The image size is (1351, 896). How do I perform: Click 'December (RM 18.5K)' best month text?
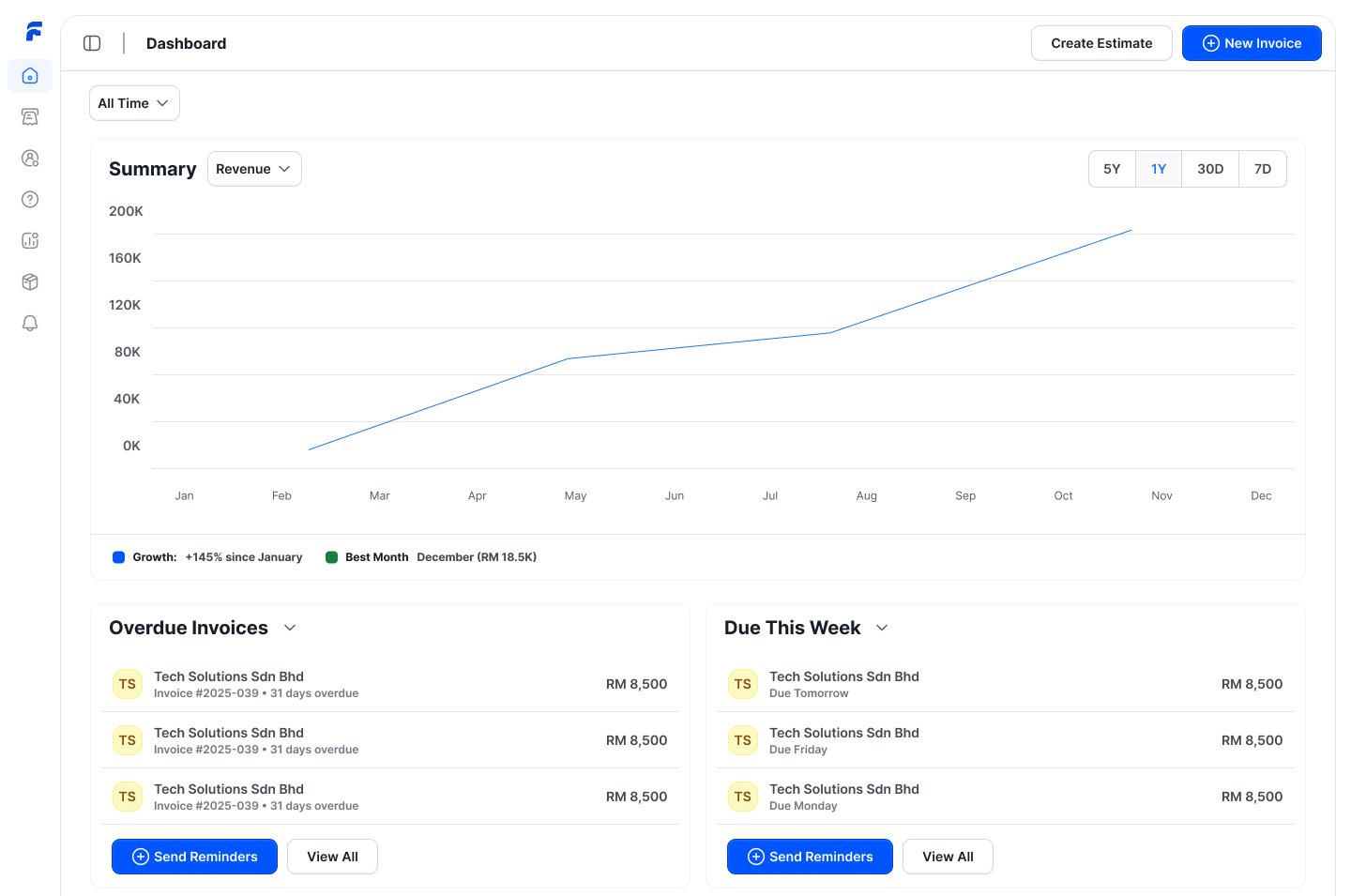pyautogui.click(x=477, y=557)
